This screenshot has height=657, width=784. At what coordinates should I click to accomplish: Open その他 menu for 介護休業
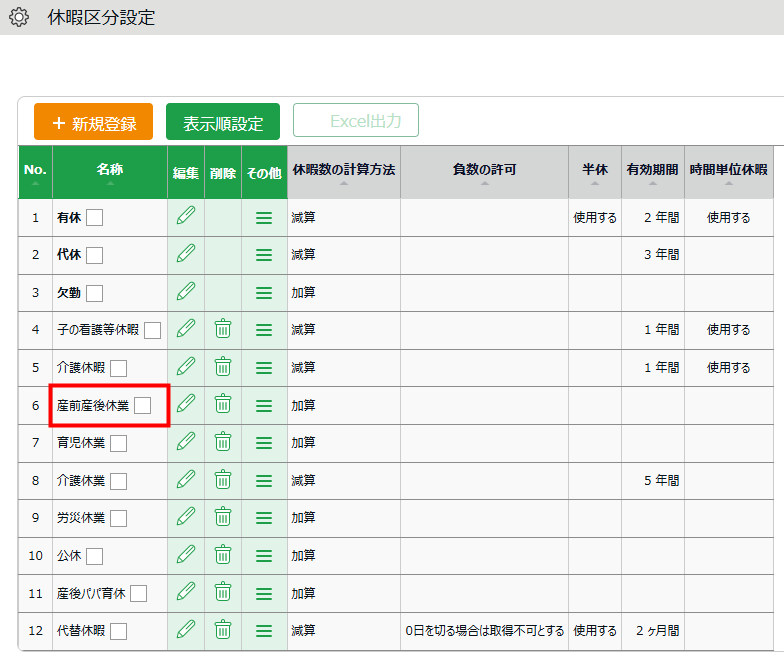[264, 481]
